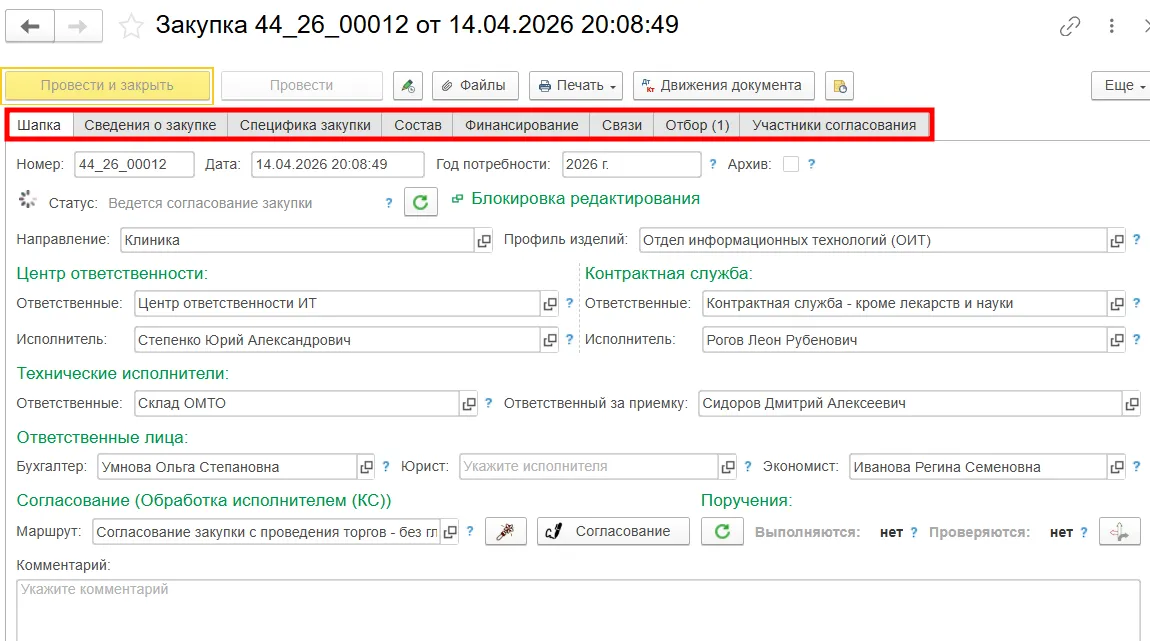The width and height of the screenshot is (1150, 641).
Task: Click нет value next to Проверяются
Action: [1061, 532]
